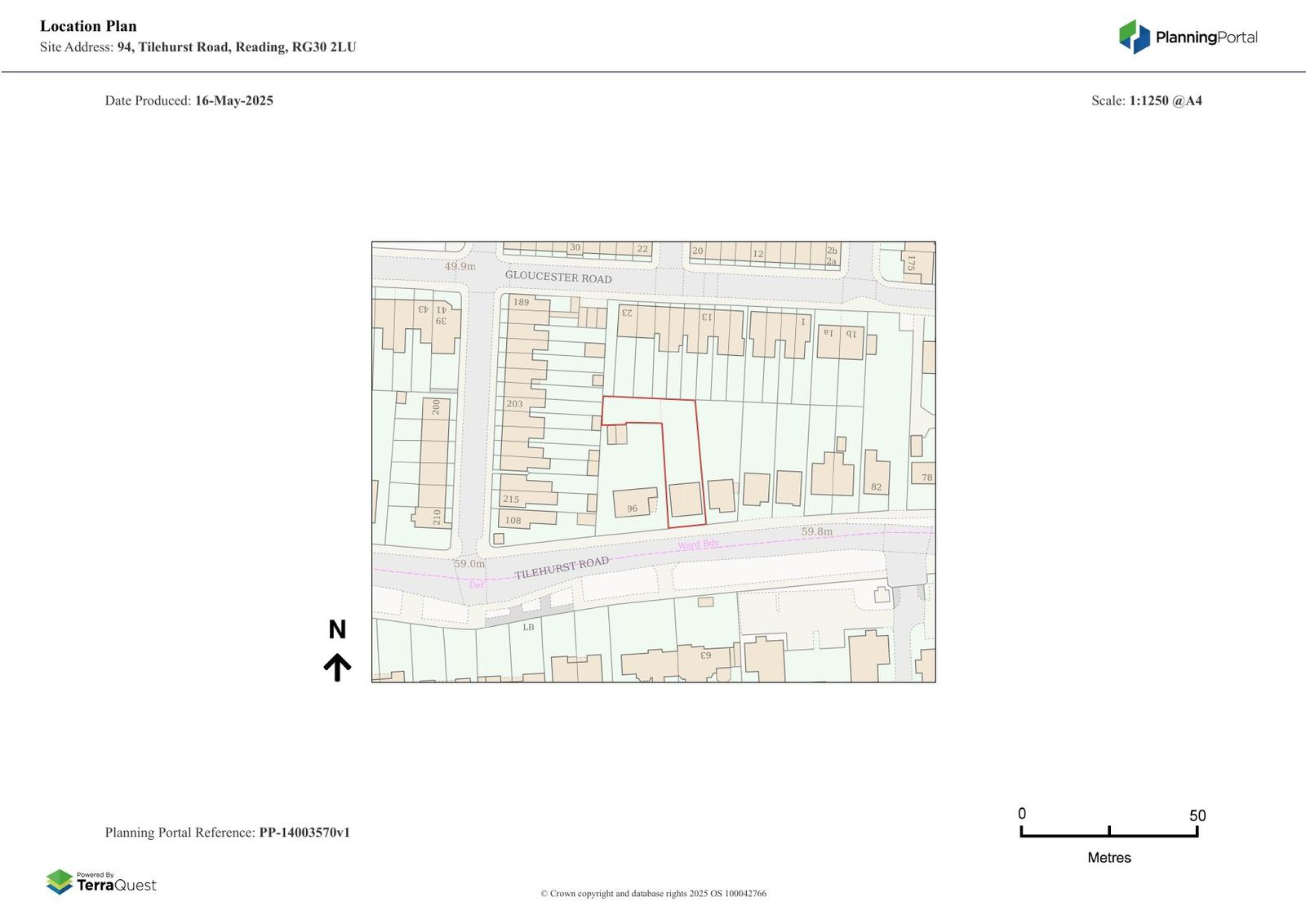
Task: Click the scale 1:1250 @A4 text
Action: pos(1165,100)
